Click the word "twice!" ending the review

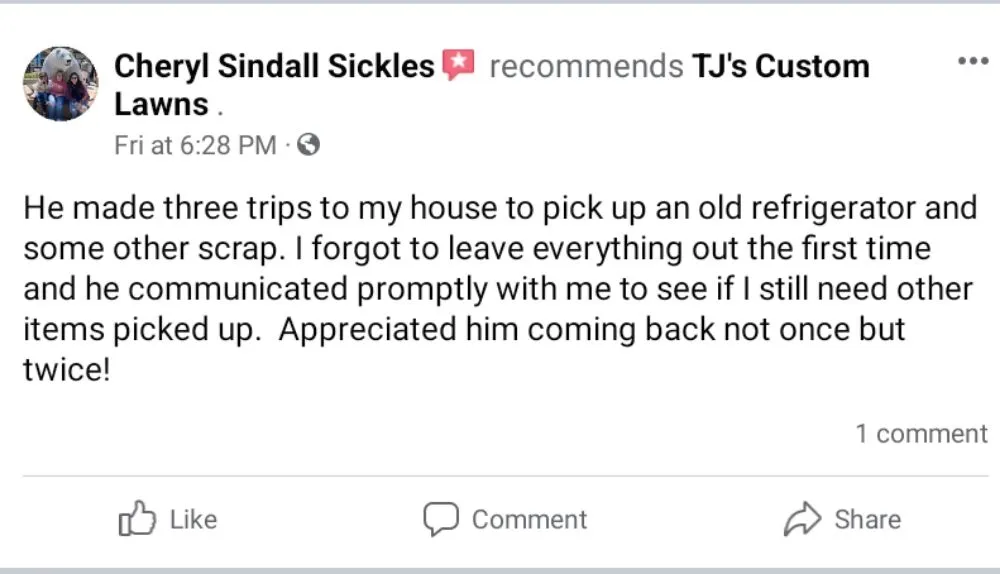point(64,370)
